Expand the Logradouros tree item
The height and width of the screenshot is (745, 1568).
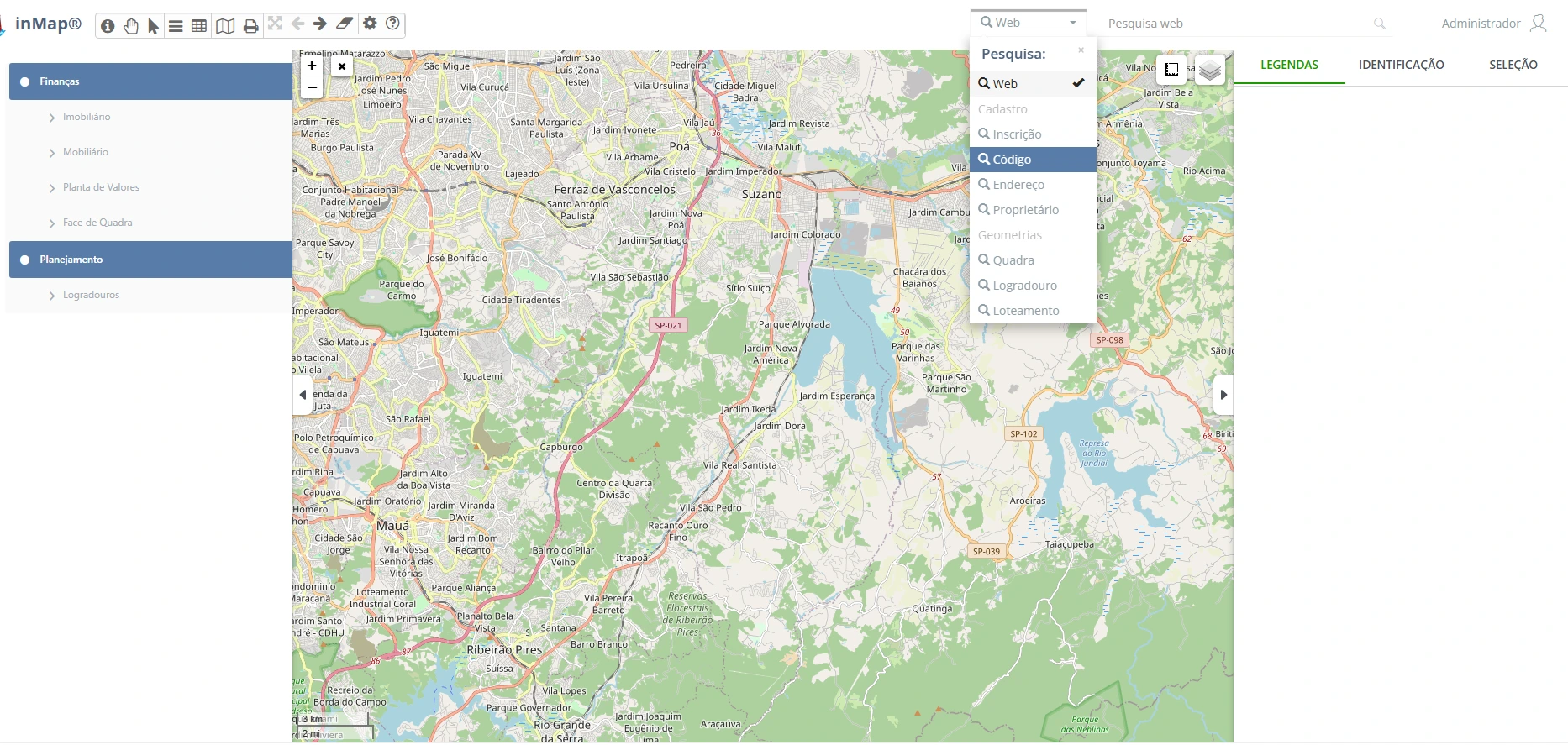[52, 296]
